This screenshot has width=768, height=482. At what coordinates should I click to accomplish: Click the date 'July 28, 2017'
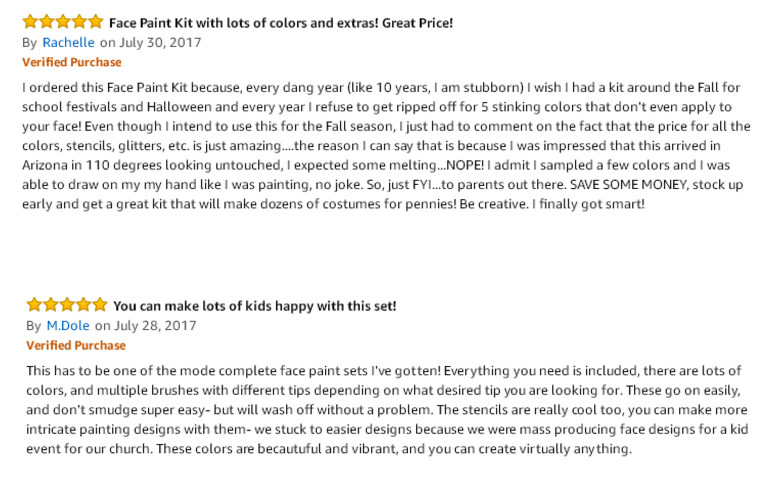point(155,326)
